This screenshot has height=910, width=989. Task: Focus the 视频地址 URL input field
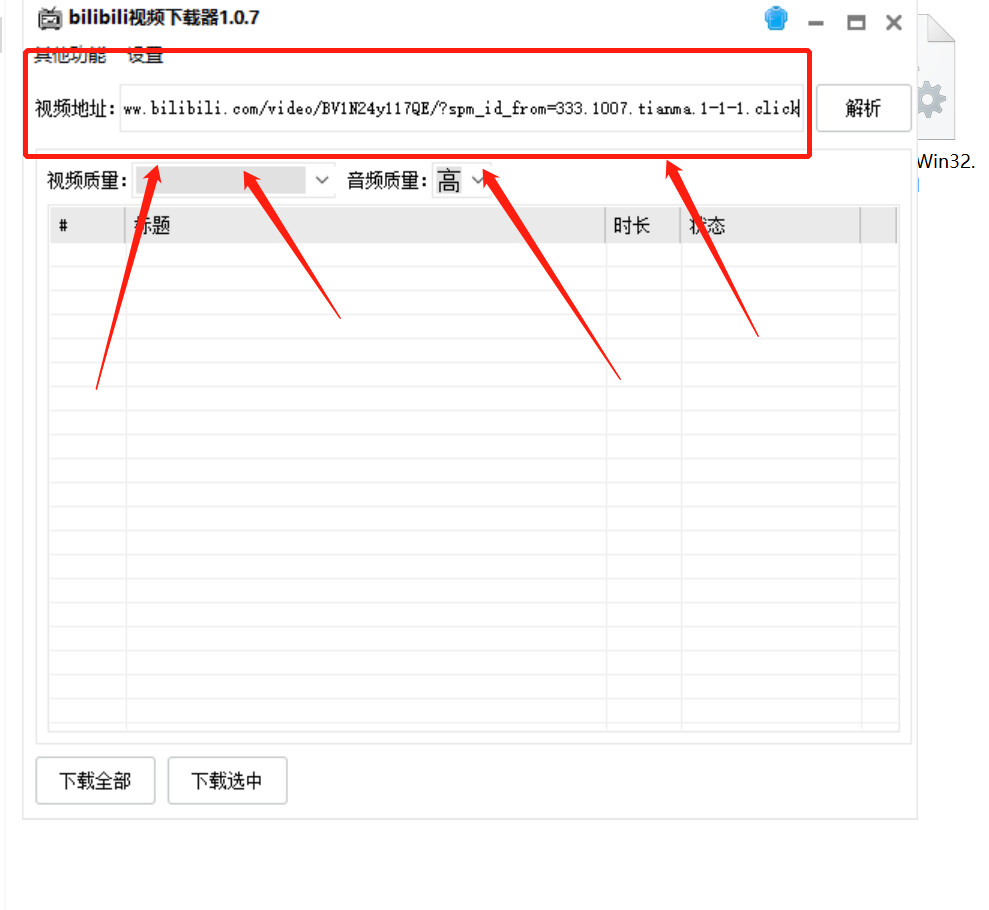click(461, 108)
